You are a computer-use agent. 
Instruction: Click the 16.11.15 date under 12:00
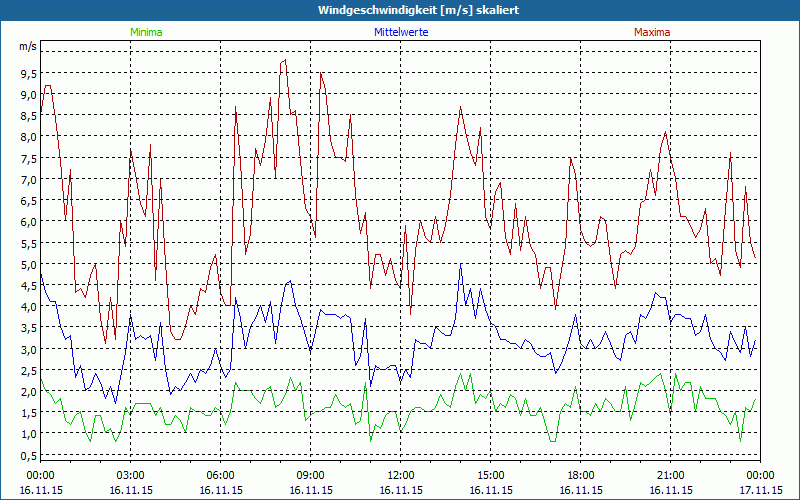pos(401,490)
